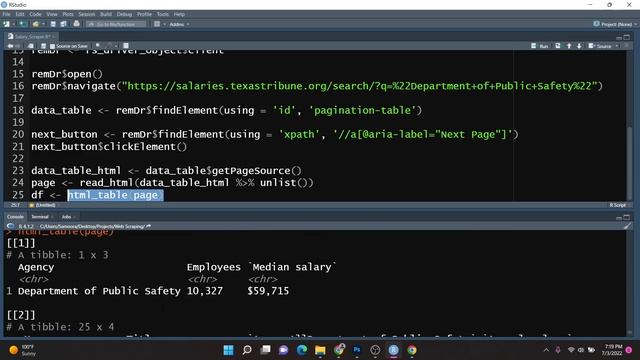Screen dimensions: 640x360
Task: Go back to previous source location
Action: click(x=10, y=46)
